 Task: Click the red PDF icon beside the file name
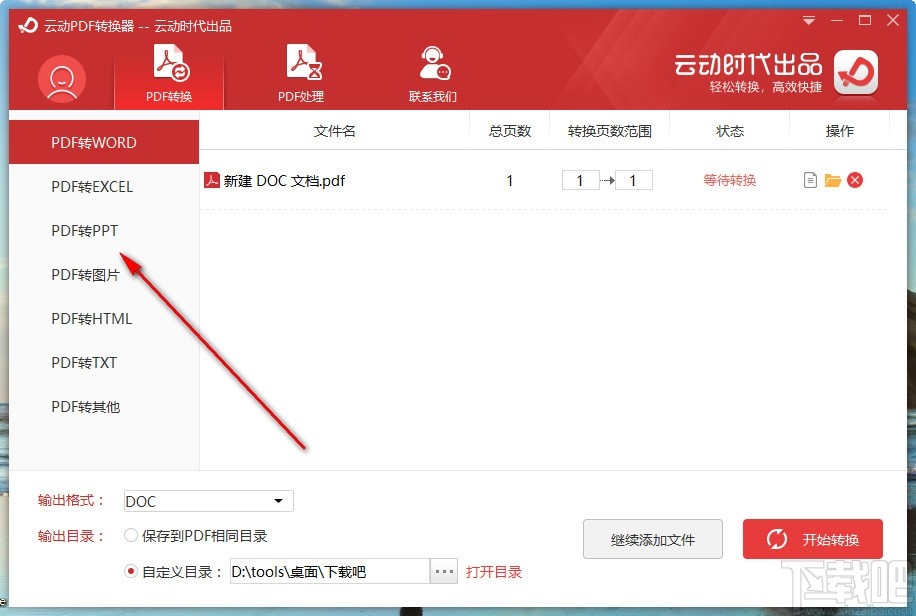212,180
